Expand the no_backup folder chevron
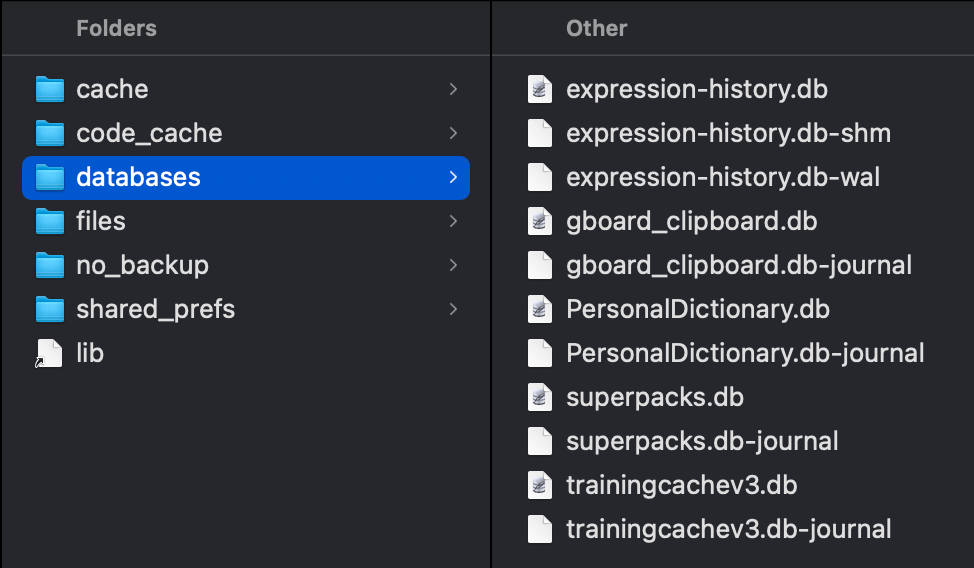The height and width of the screenshot is (568, 974). point(453,265)
